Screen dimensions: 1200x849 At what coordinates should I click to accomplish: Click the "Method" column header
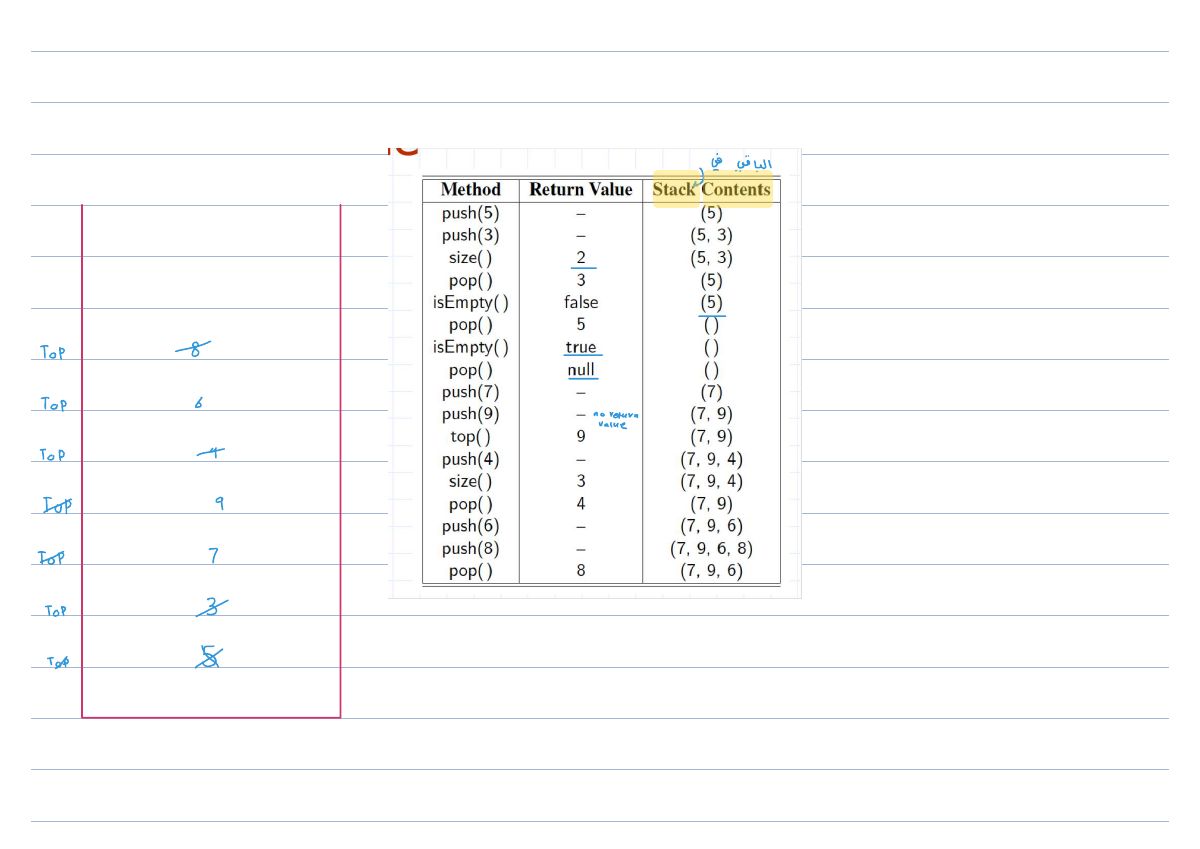470,189
